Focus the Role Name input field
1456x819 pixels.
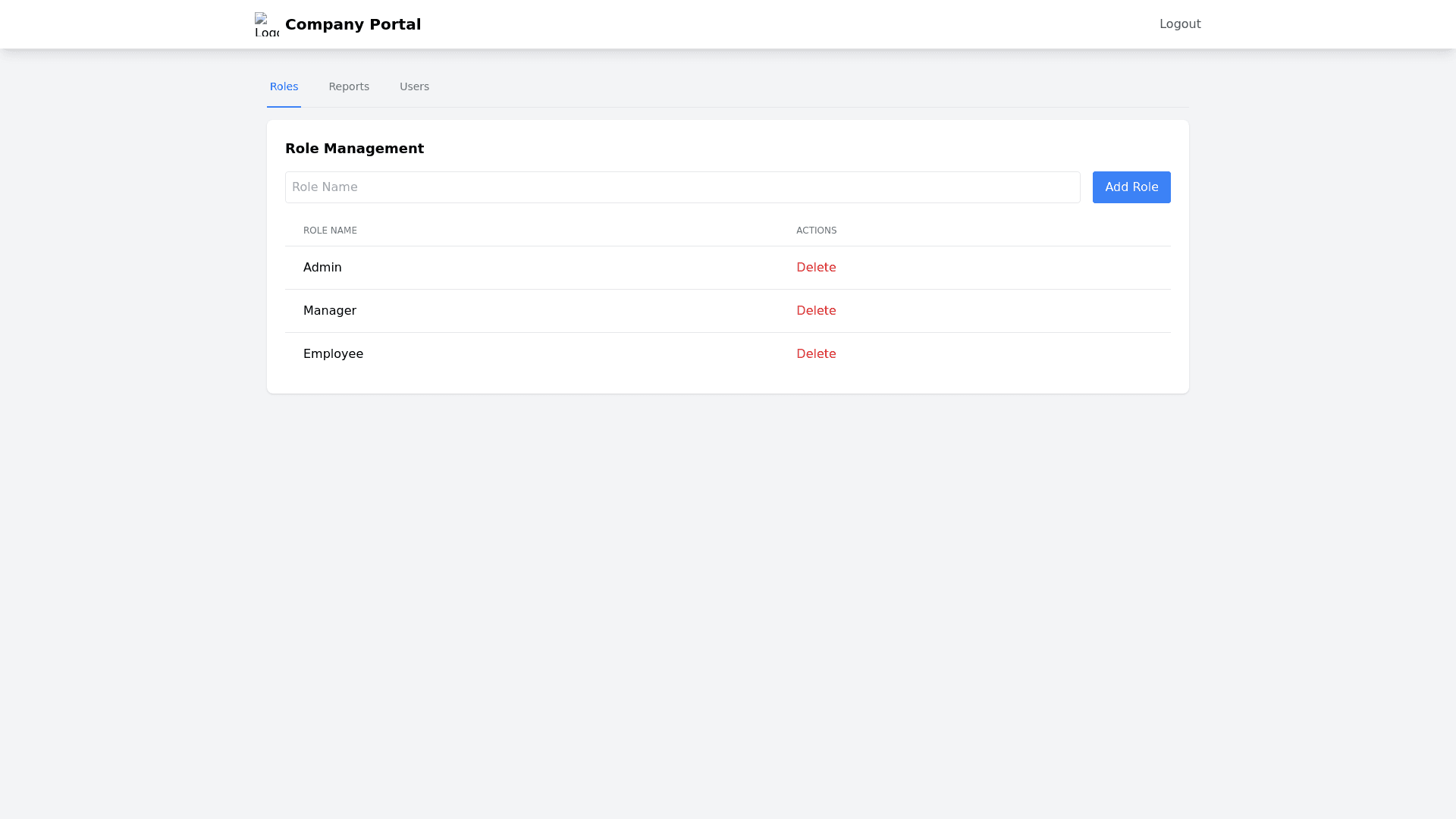coord(682,187)
